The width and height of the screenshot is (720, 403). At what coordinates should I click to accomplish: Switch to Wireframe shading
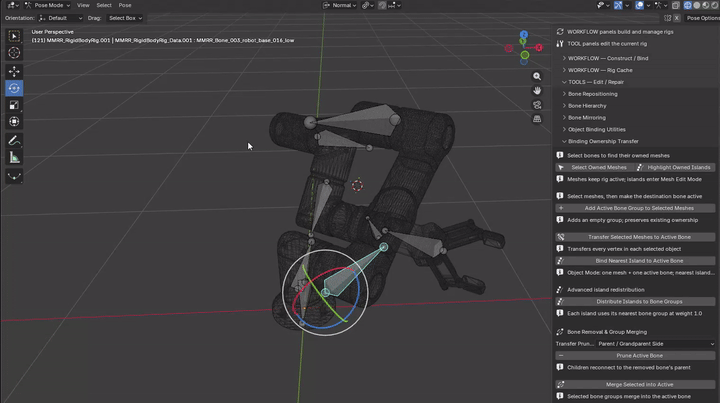687,5
